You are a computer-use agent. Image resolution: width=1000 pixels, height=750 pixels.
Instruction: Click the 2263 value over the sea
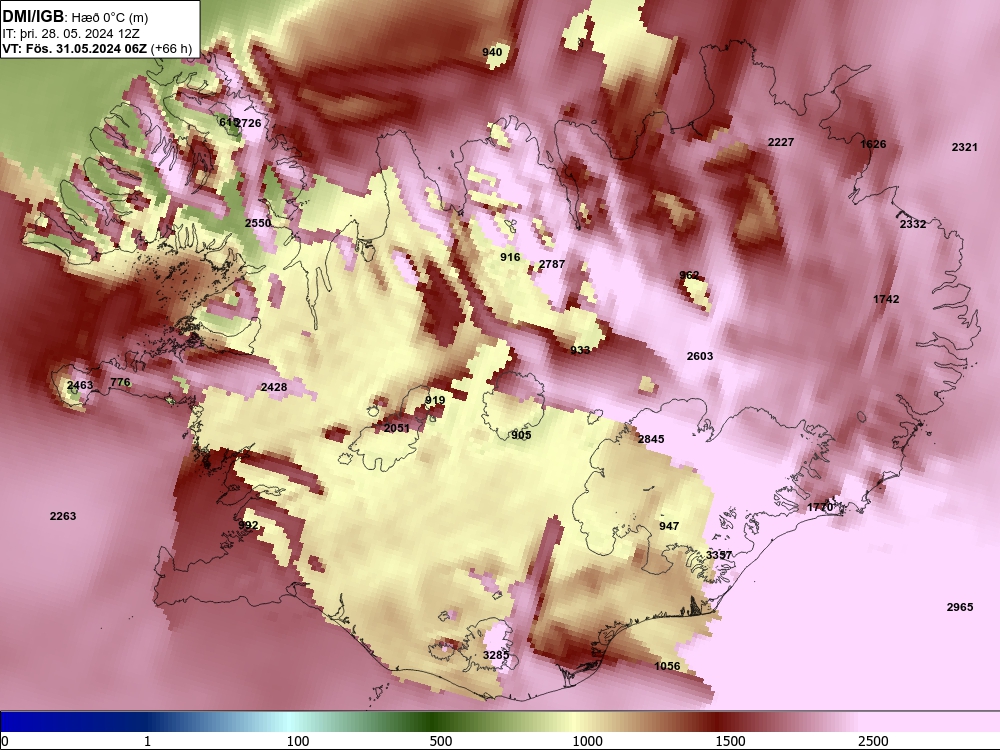[x=62, y=517]
